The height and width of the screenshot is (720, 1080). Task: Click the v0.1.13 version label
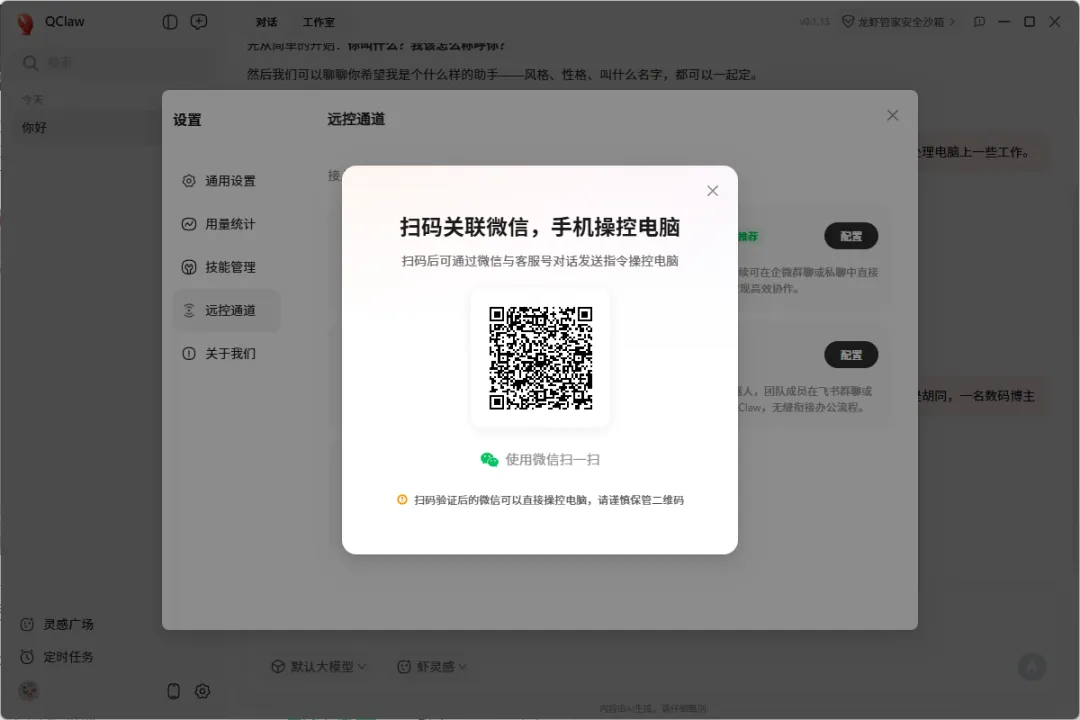[814, 22]
